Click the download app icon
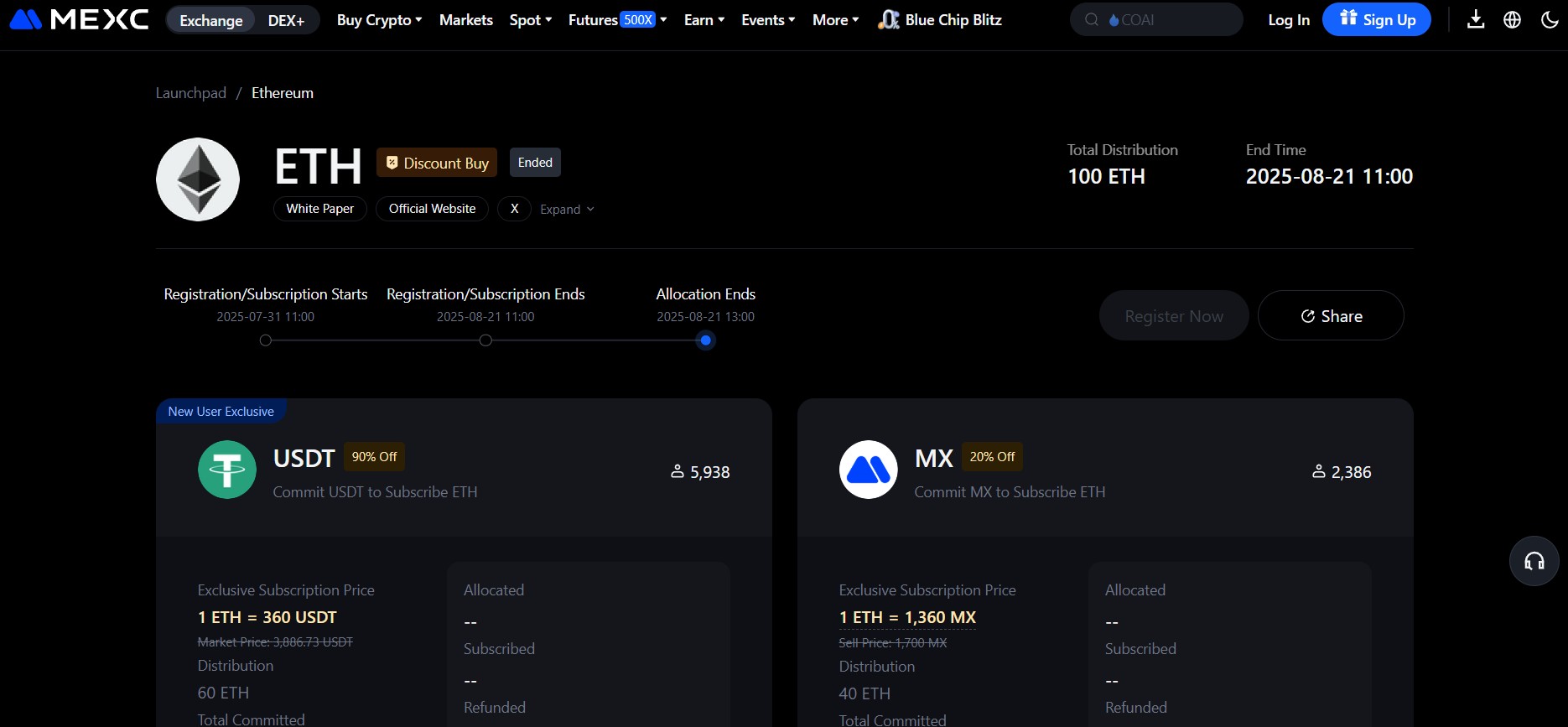The height and width of the screenshot is (727, 1568). pyautogui.click(x=1476, y=19)
